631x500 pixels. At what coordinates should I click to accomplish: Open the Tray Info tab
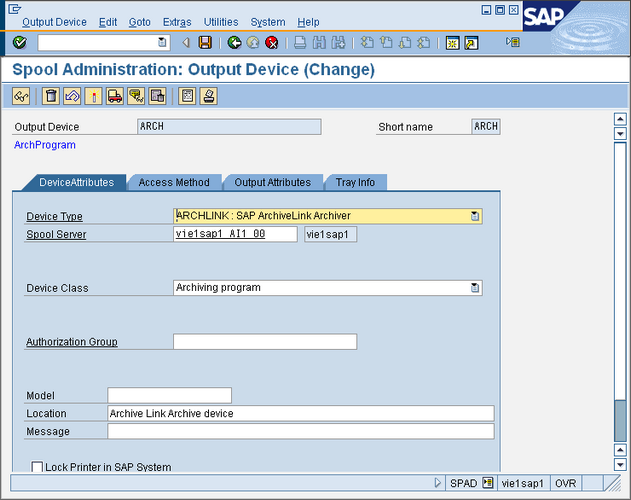[355, 182]
